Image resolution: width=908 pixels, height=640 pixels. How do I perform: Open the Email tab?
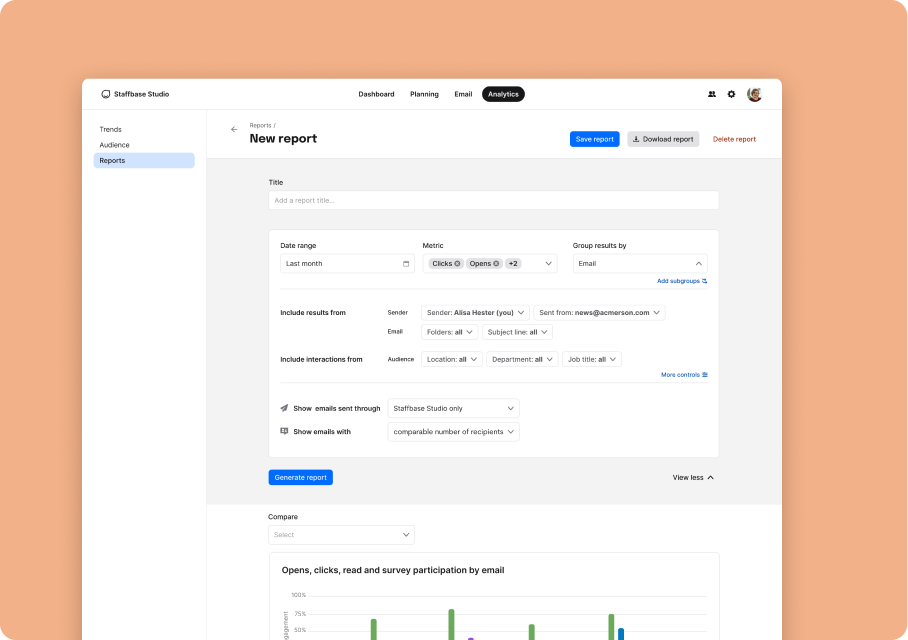click(463, 94)
